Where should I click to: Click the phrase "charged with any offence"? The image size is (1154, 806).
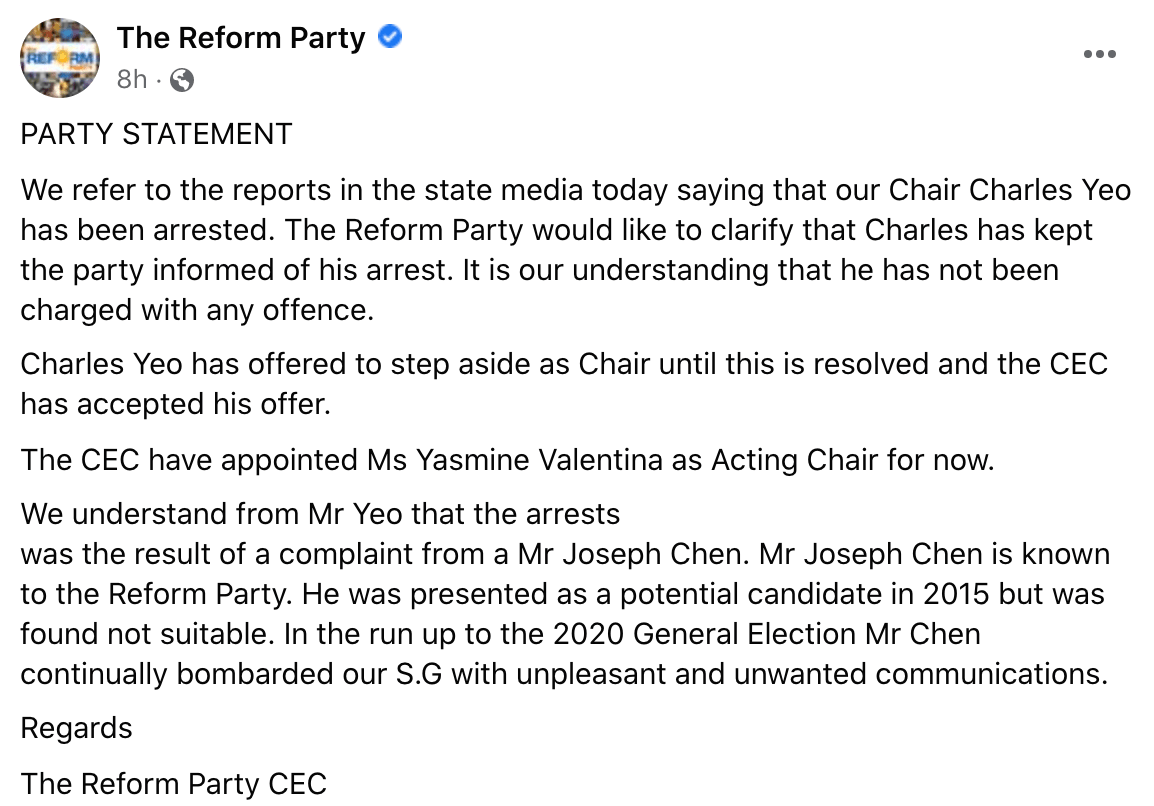195,310
